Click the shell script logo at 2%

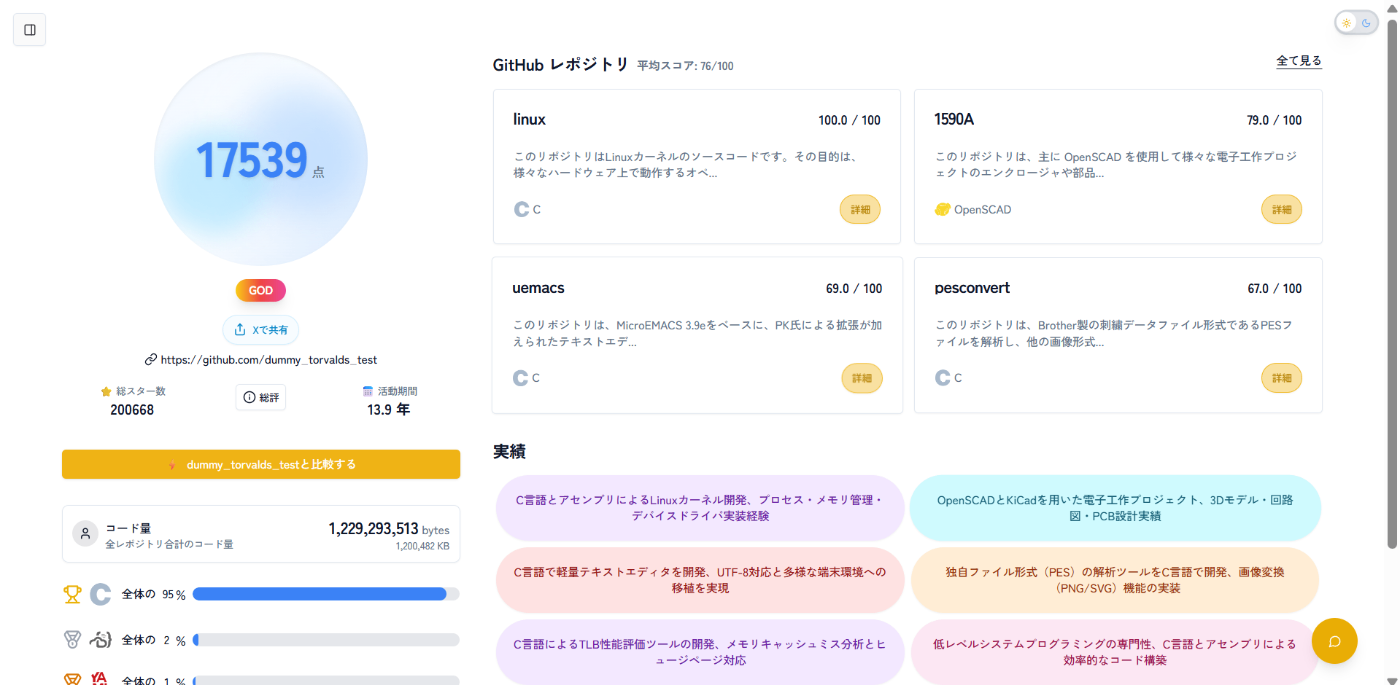[x=100, y=639]
